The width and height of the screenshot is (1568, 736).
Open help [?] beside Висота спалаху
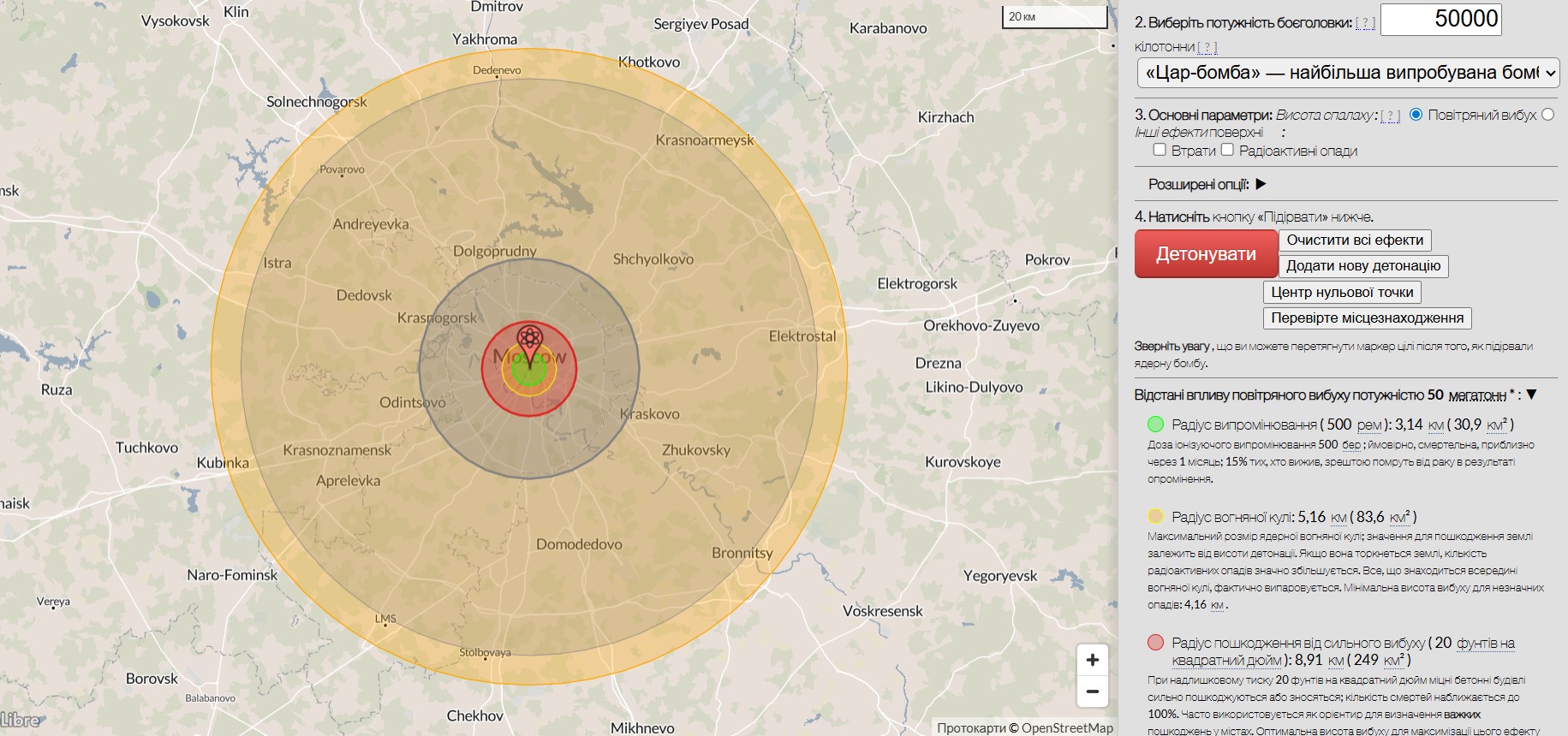coord(1391,116)
